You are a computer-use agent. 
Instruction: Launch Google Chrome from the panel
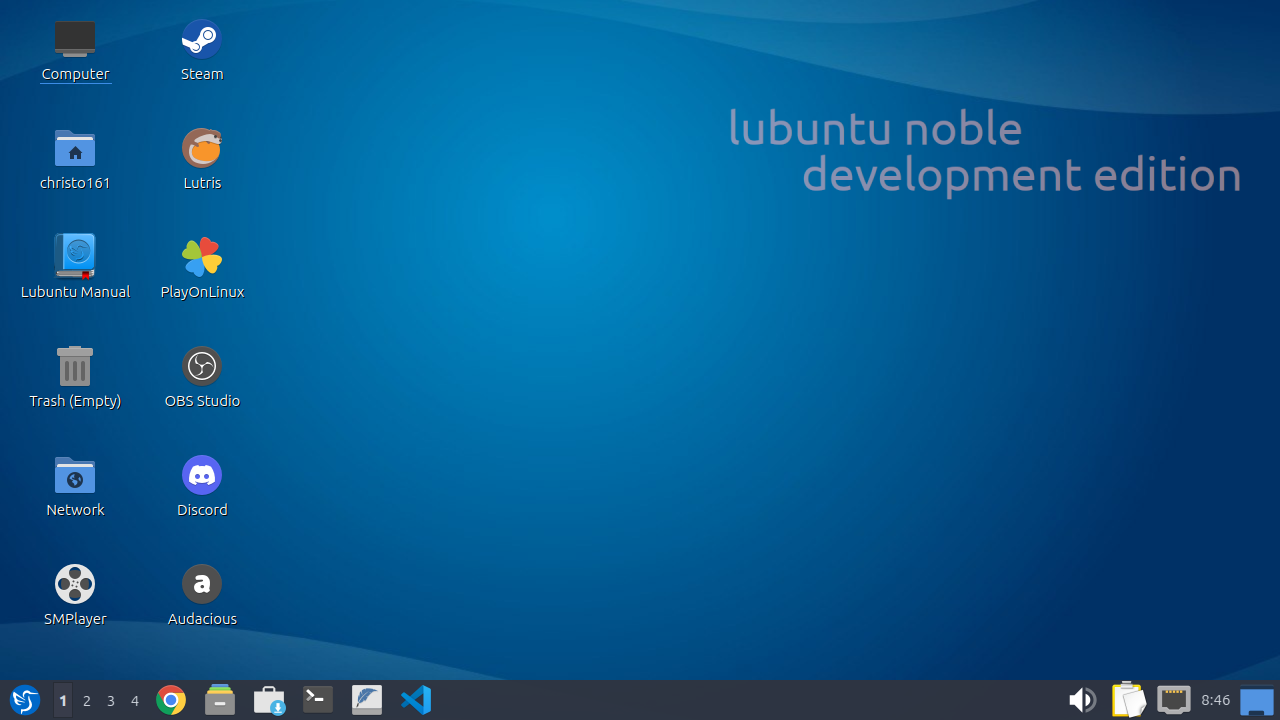point(171,701)
